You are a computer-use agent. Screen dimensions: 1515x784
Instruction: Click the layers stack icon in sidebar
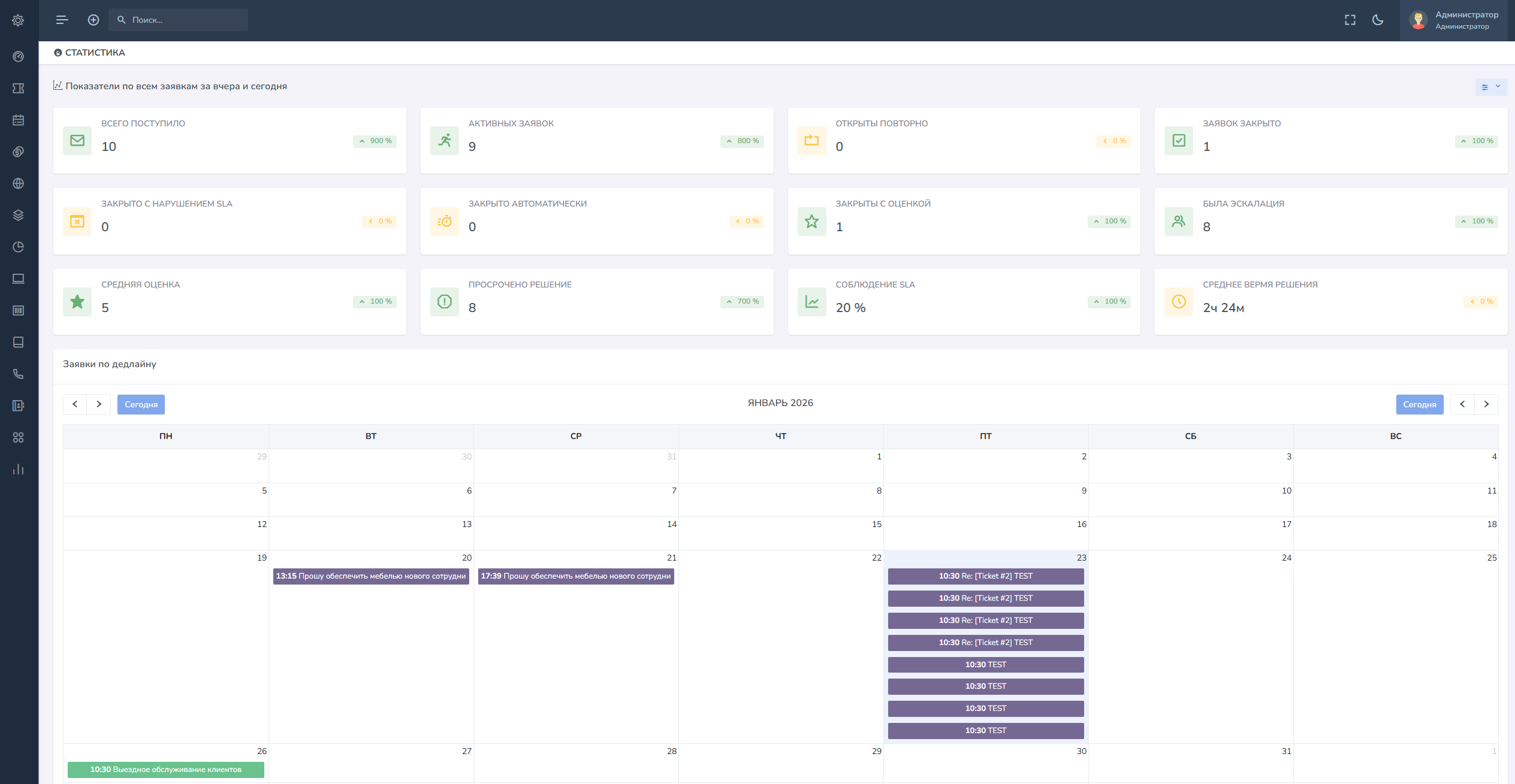19,215
